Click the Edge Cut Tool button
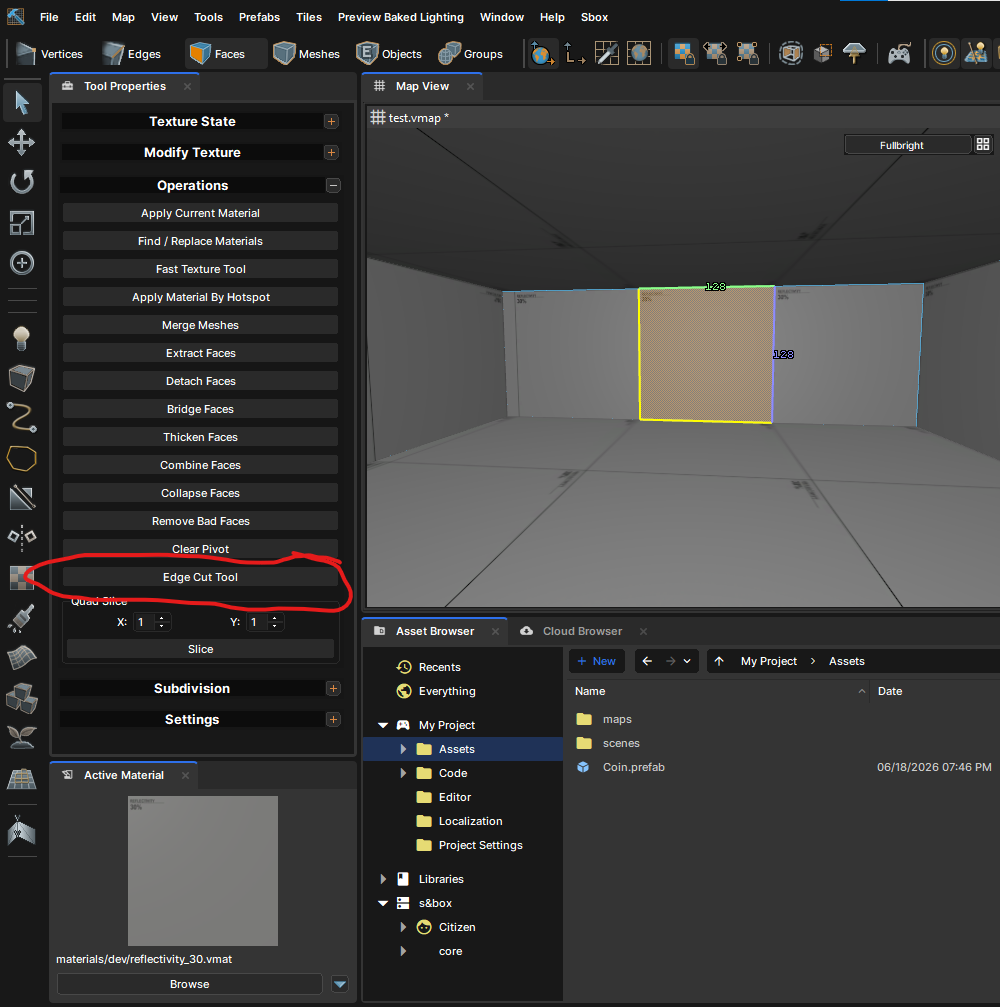This screenshot has width=1000, height=1007. 200,577
